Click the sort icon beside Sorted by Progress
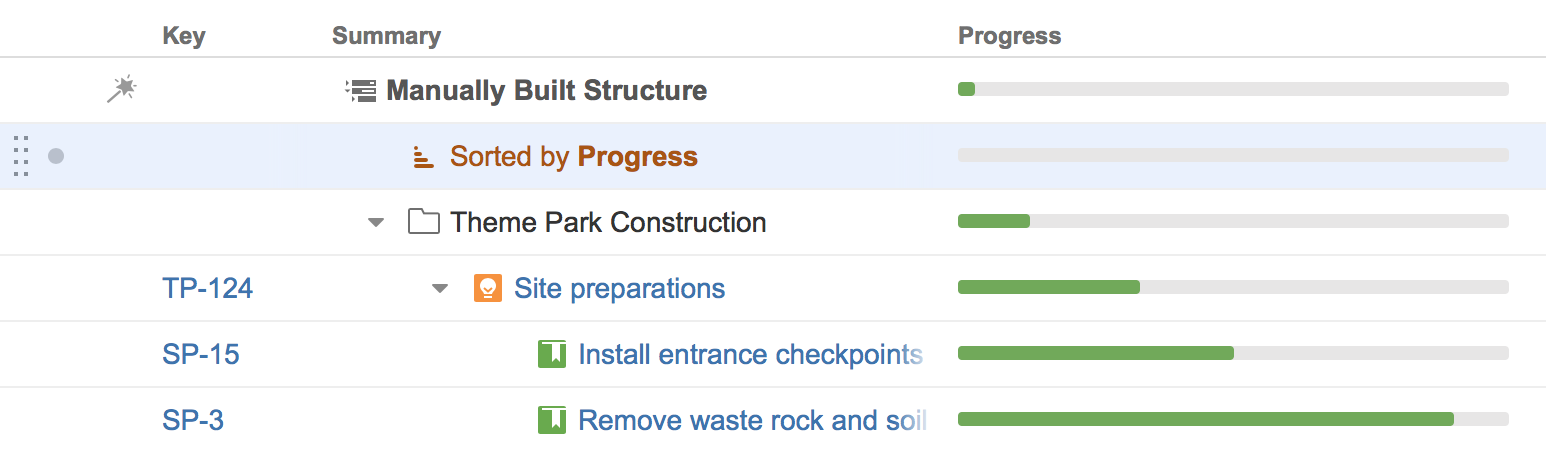This screenshot has height=452, width=1546. tap(424, 157)
